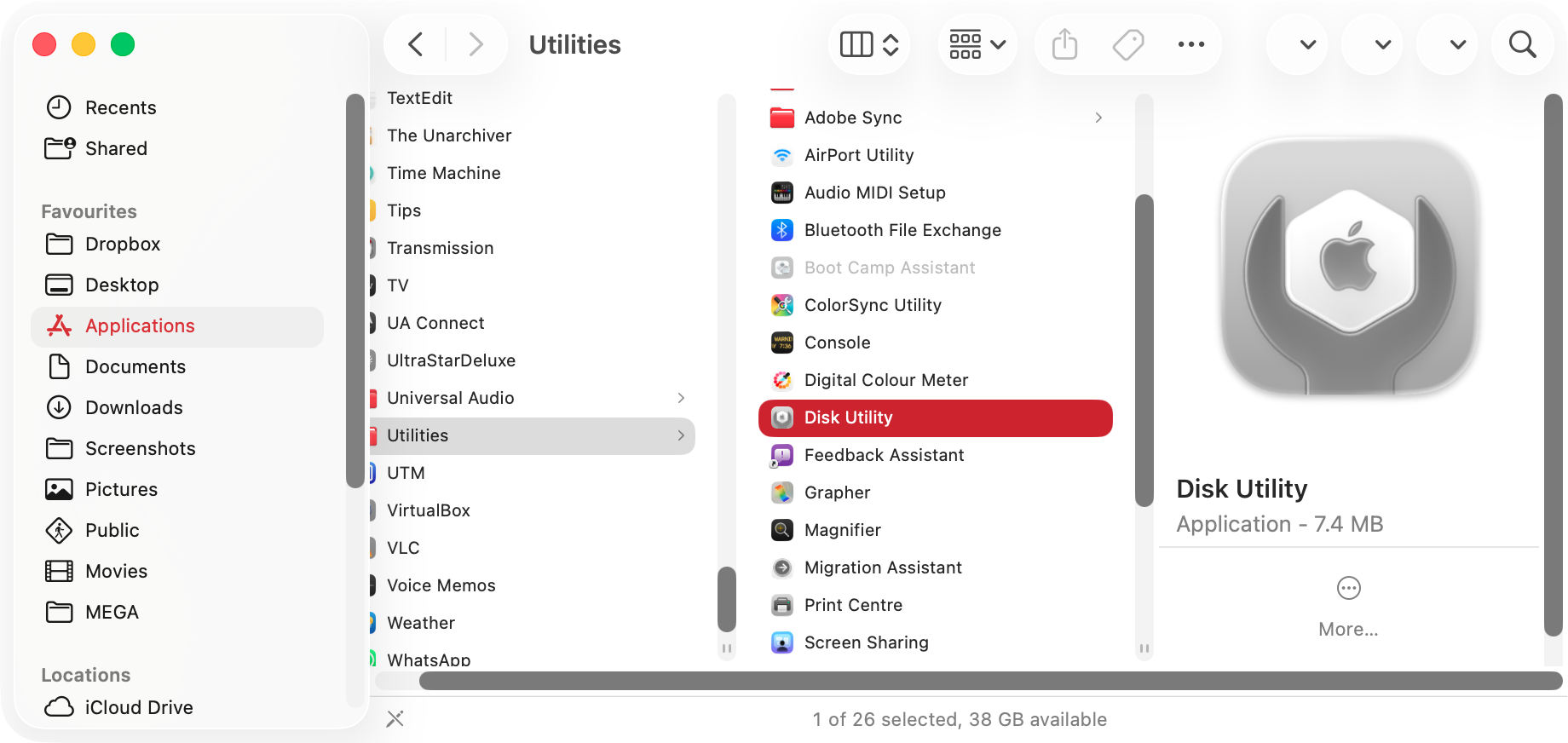
Task: Click the Utilities column vertical scrollbar
Action: [1144, 350]
